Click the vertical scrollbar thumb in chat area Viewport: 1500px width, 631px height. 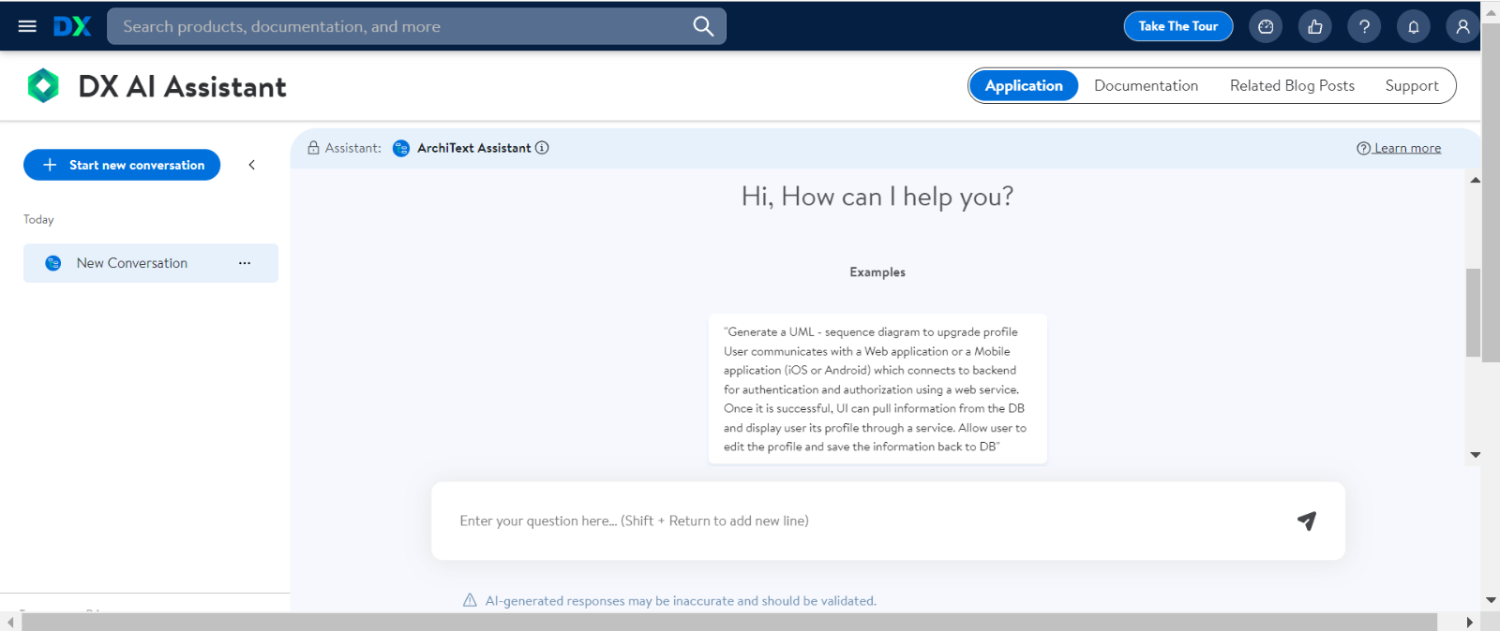(1474, 313)
